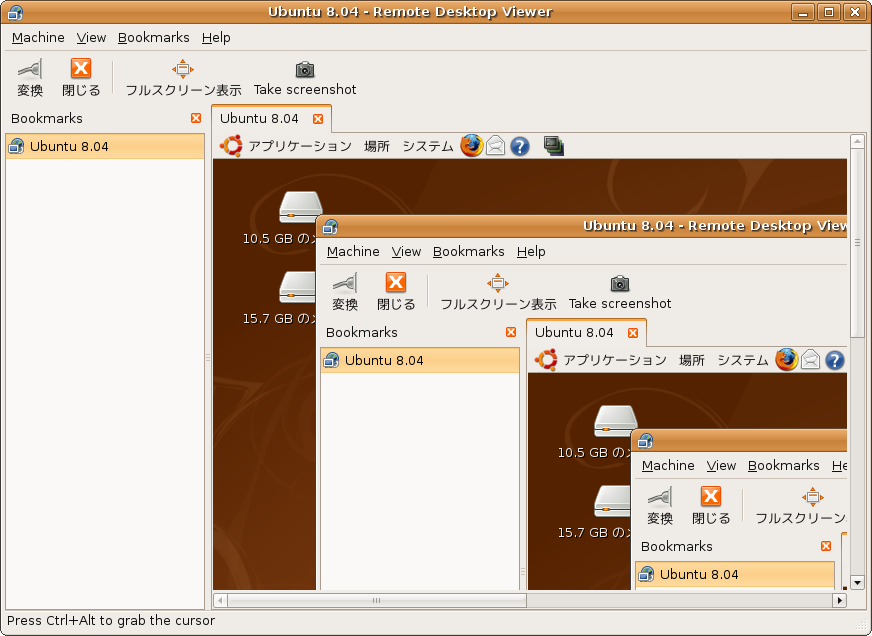The width and height of the screenshot is (872, 636).
Task: Select 10.5 GB drive on second nested desktop
Action: coord(615,421)
